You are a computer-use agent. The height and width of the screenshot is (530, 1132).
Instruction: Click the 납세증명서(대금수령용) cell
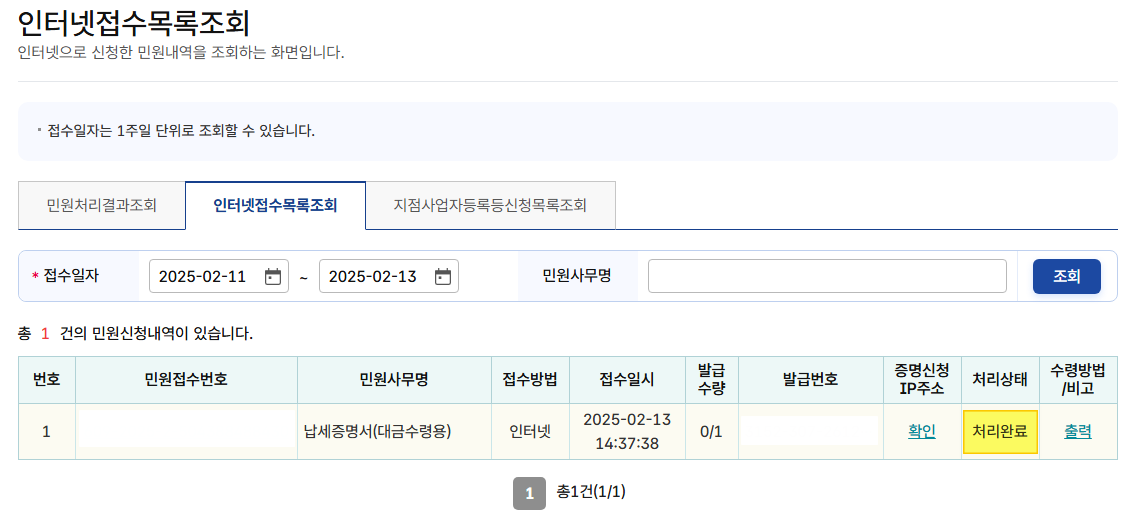click(x=378, y=432)
